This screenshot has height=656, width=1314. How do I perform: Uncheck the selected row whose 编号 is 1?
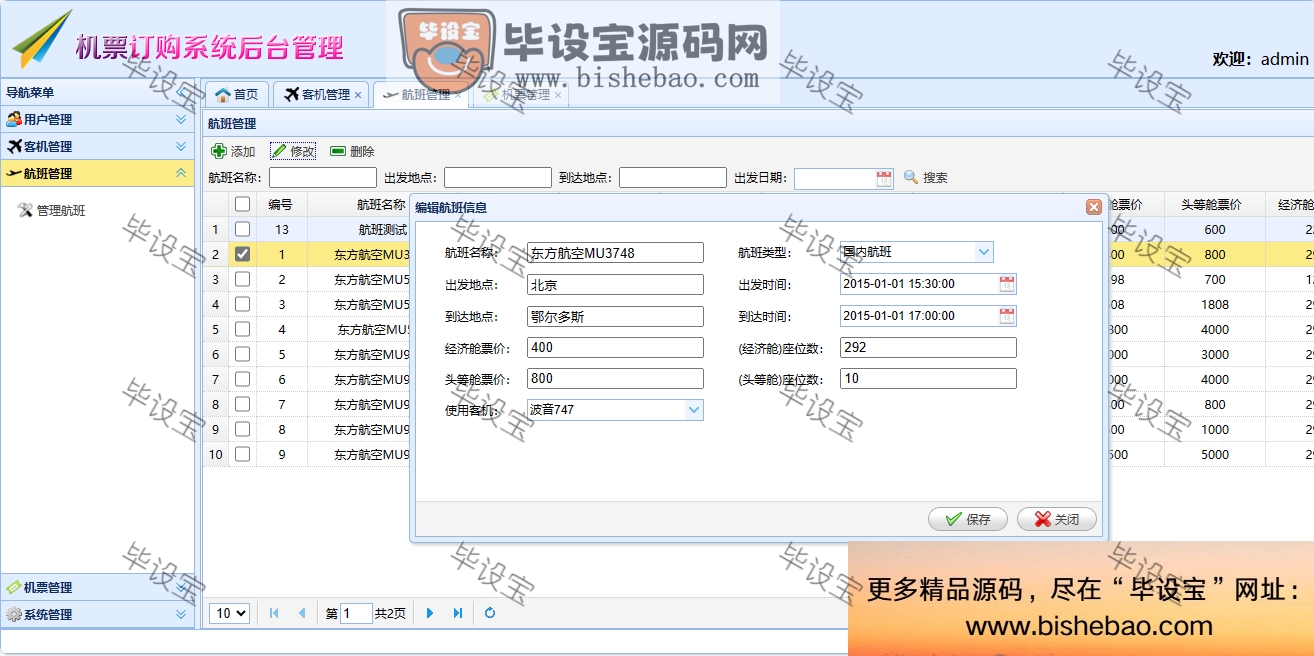[242, 254]
